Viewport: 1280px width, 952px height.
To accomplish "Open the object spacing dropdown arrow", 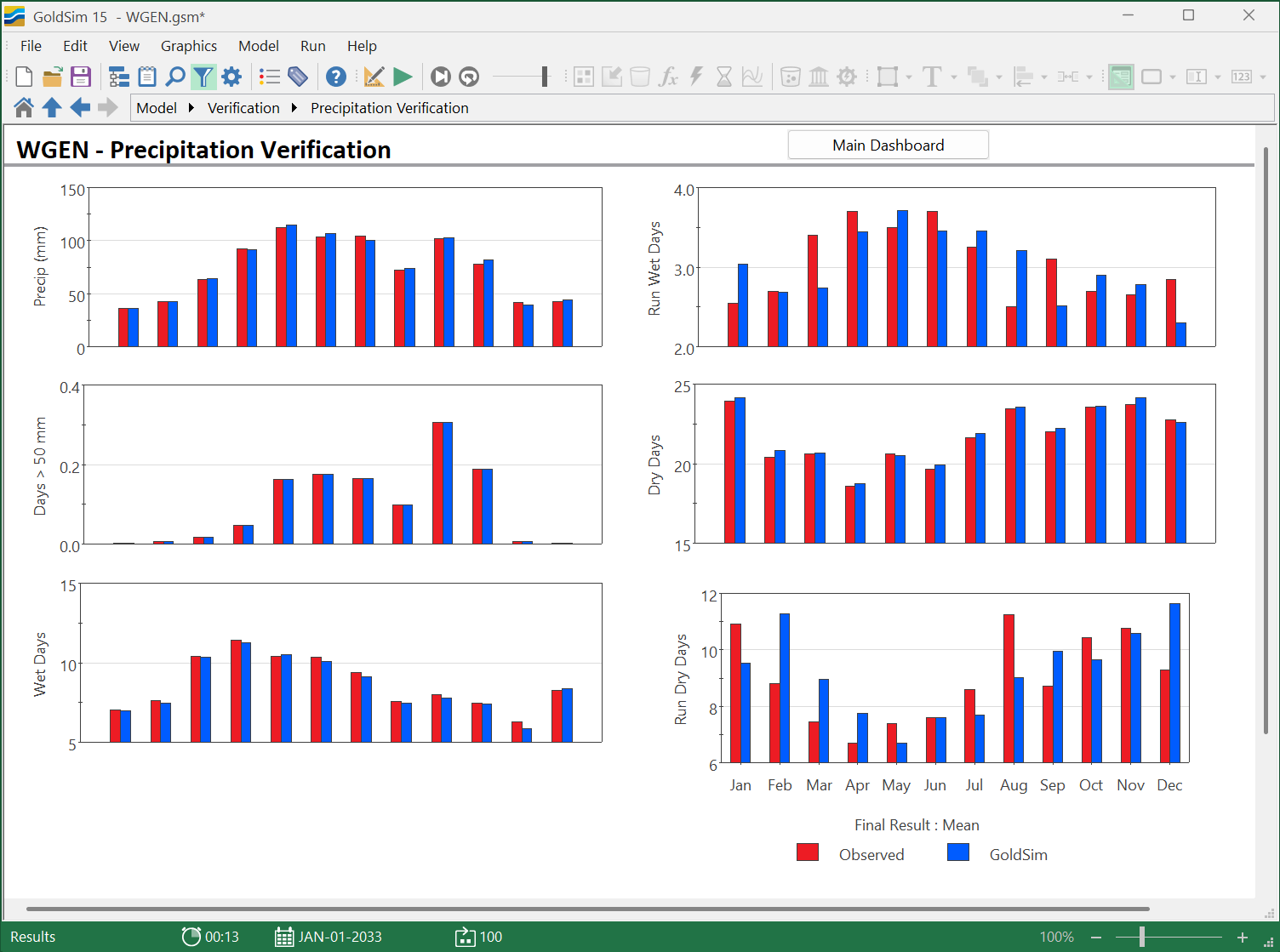I will [1089, 77].
